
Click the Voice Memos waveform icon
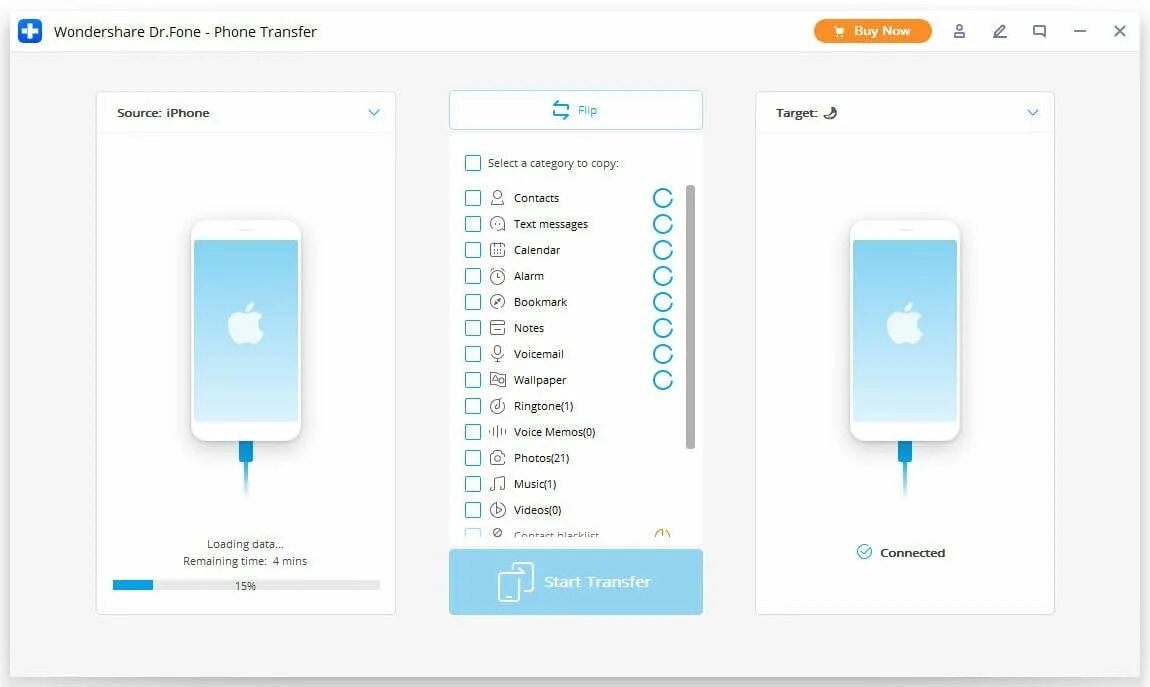pos(497,432)
